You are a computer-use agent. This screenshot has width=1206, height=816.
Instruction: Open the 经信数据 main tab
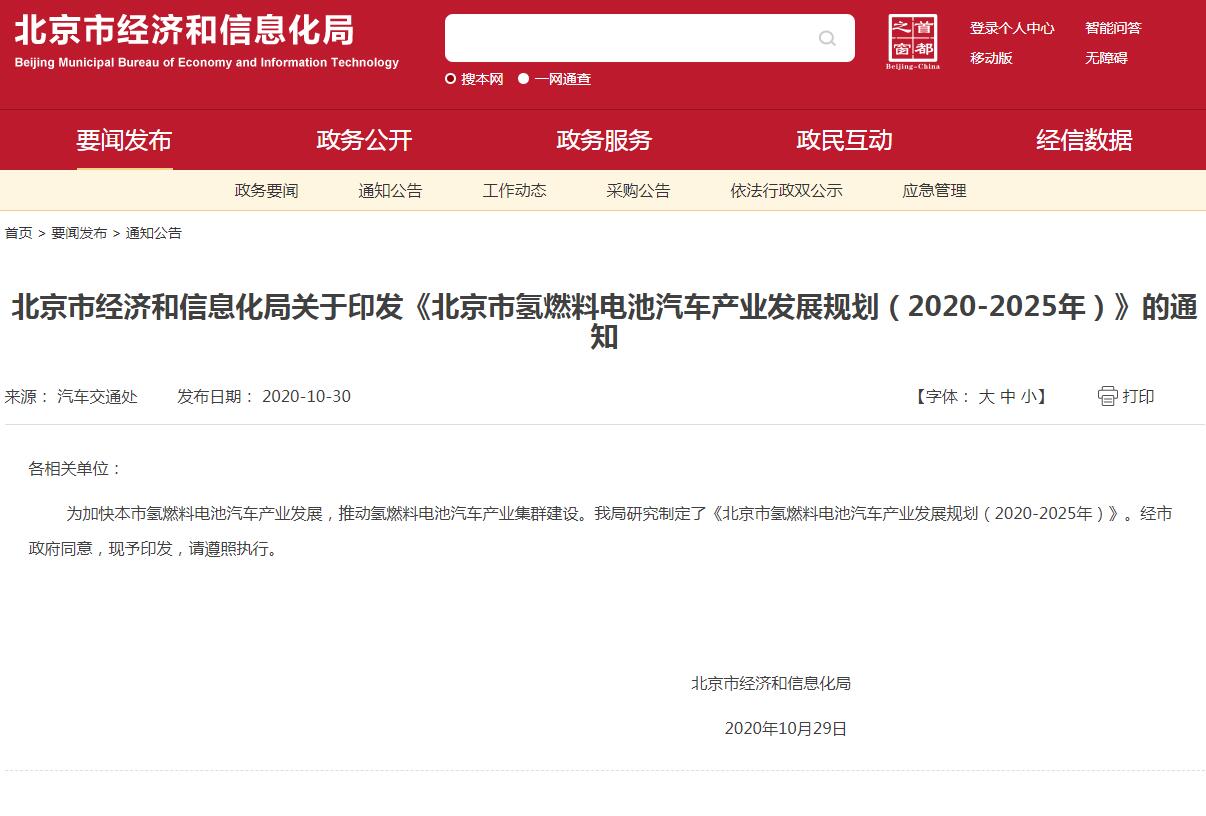(1084, 140)
